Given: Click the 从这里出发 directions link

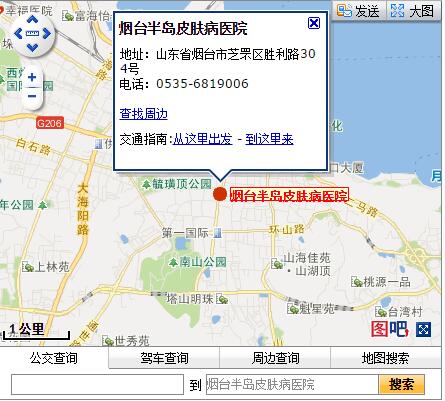Looking at the screenshot, I should (x=202, y=139).
